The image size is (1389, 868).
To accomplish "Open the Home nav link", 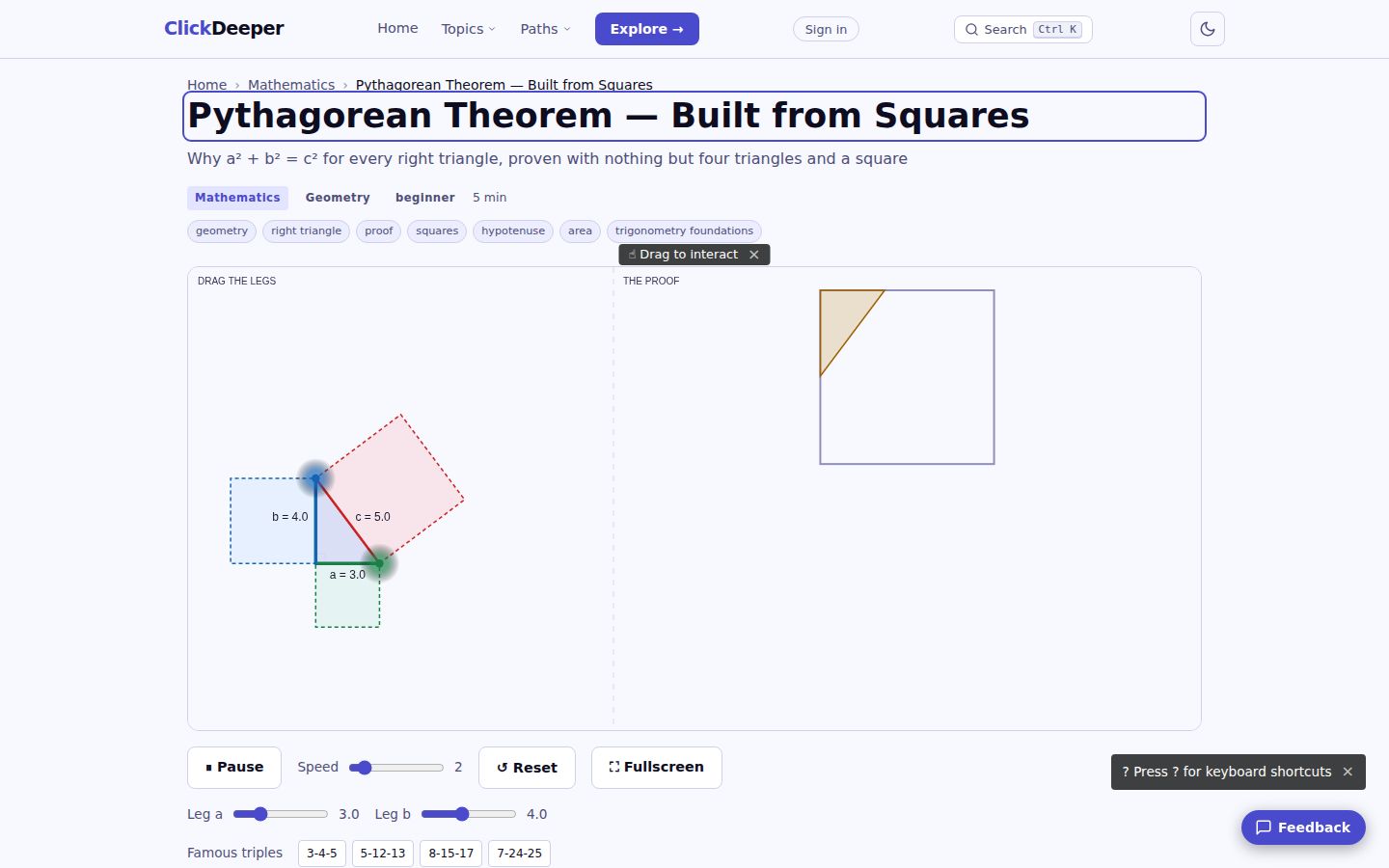I will pyautogui.click(x=397, y=29).
